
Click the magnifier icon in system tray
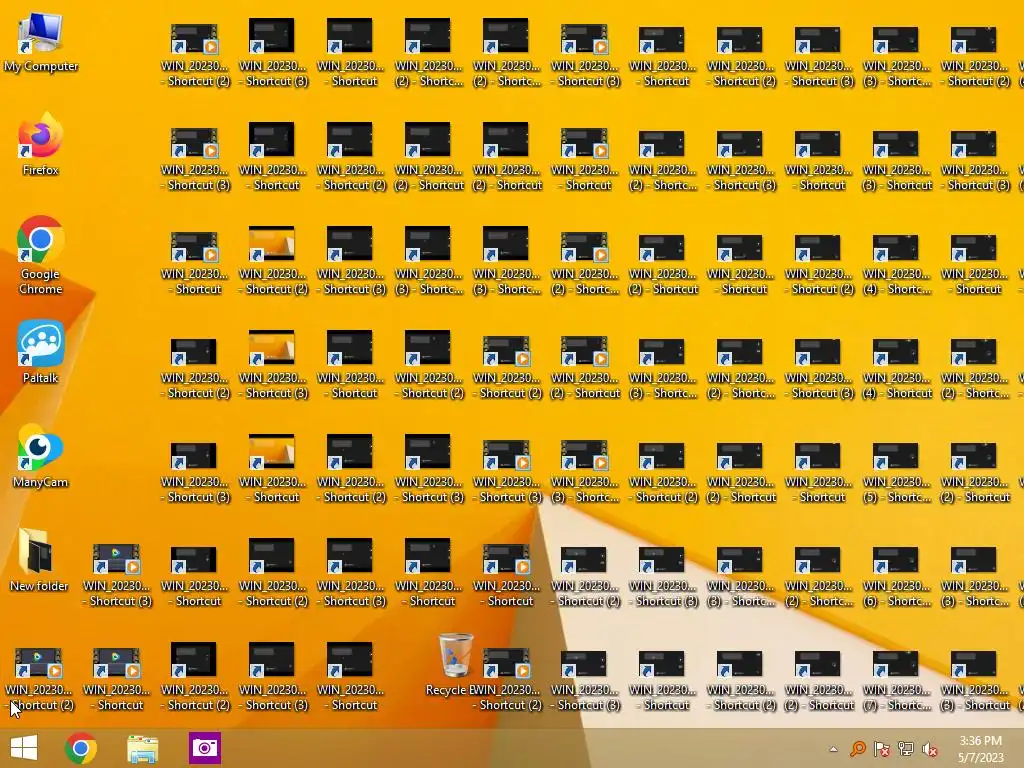tap(858, 748)
